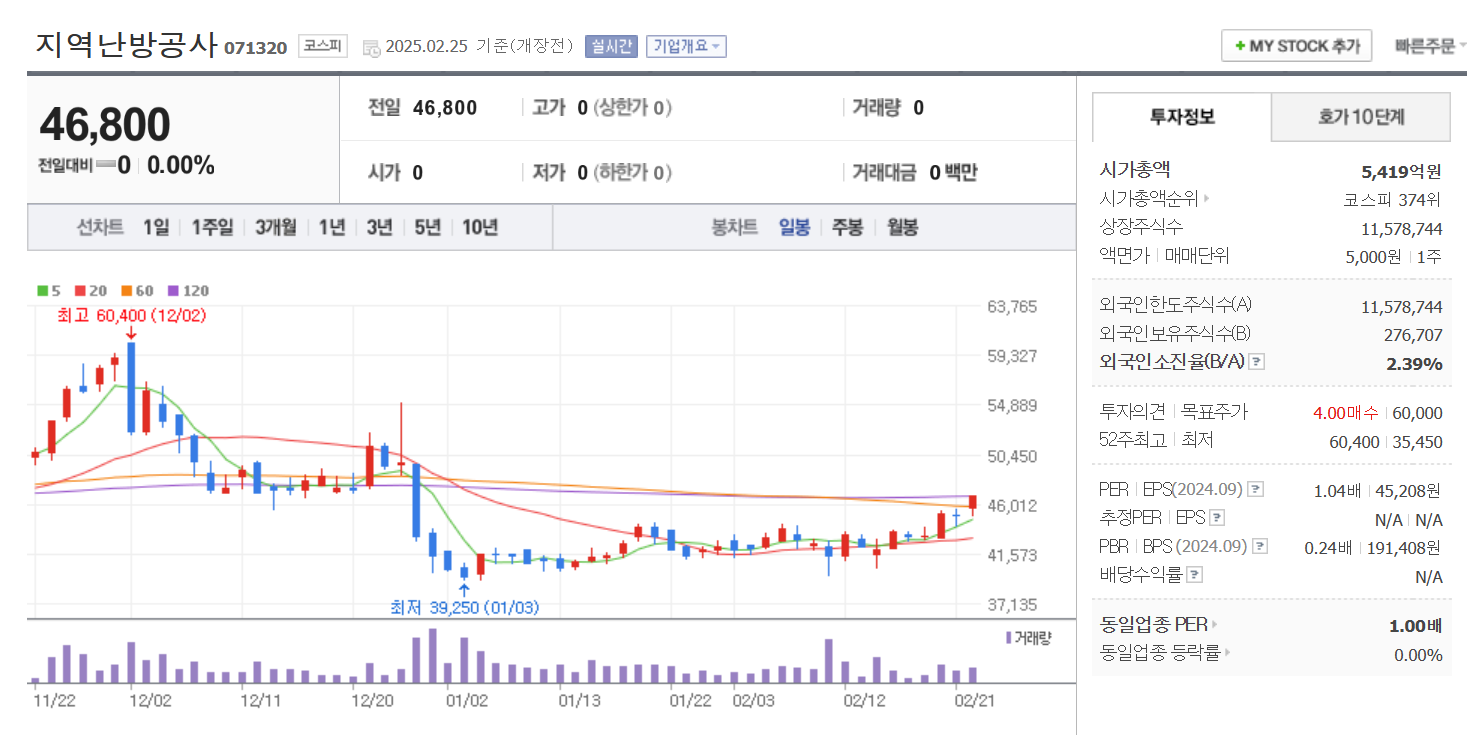Click the MY STOCK 추가 button
The width and height of the screenshot is (1472, 735).
[x=1296, y=45]
